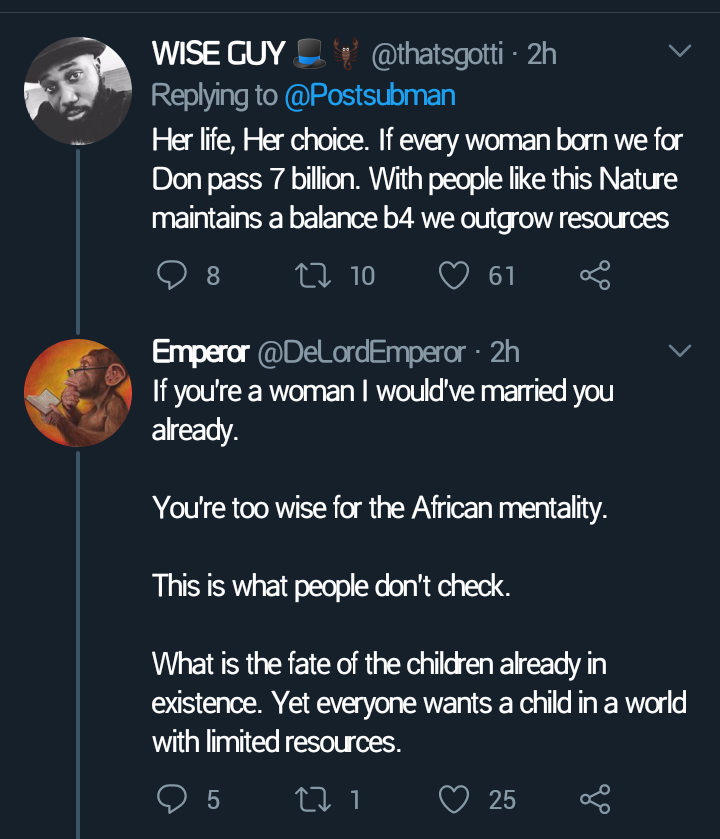Click the WISE GUY display name
The height and width of the screenshot is (839, 720).
pos(218,54)
